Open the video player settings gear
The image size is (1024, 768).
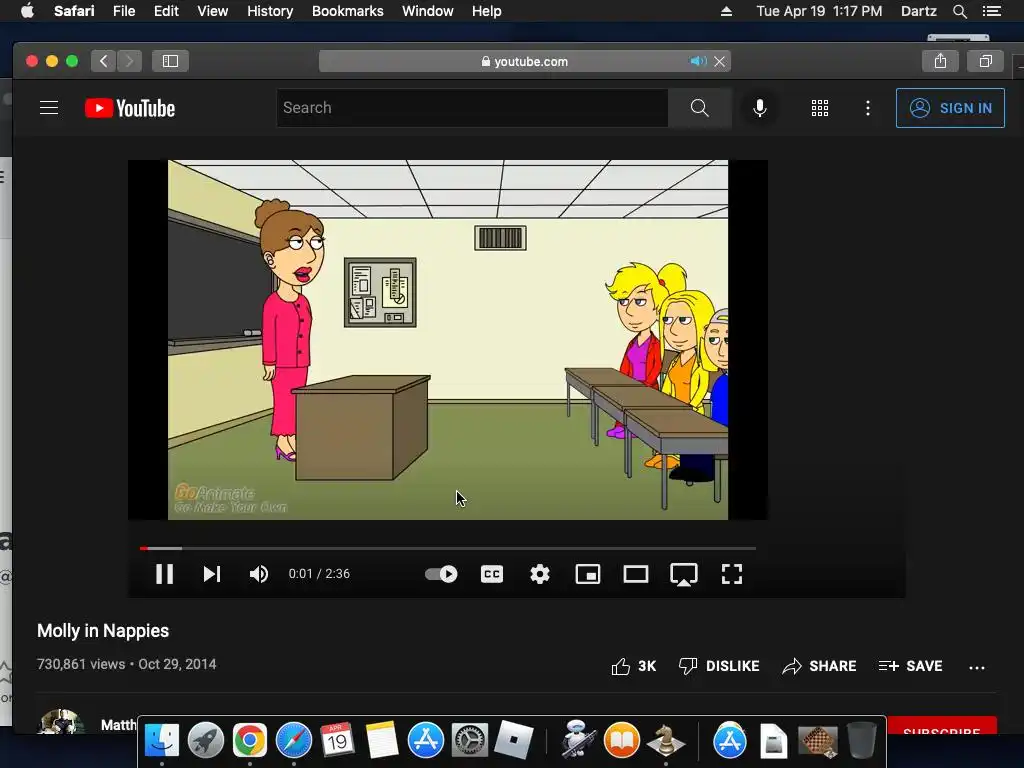(x=539, y=574)
